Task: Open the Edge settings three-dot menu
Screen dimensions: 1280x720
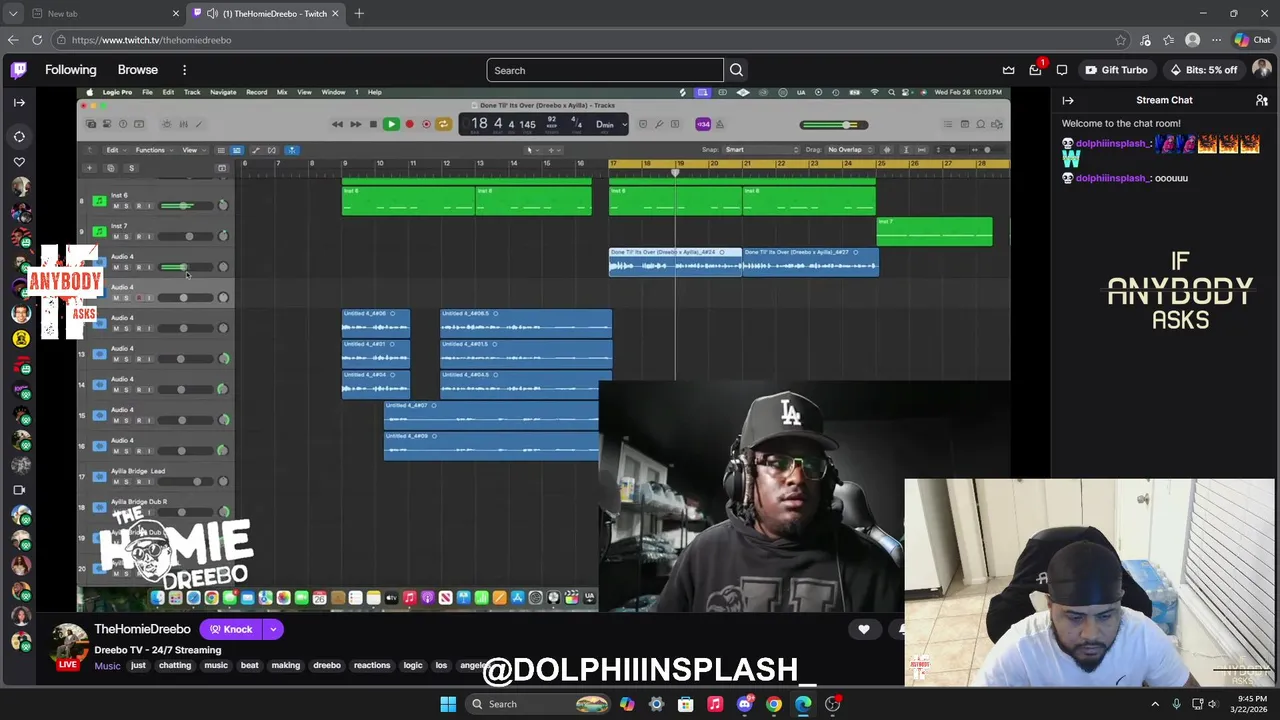Action: (x=1216, y=40)
